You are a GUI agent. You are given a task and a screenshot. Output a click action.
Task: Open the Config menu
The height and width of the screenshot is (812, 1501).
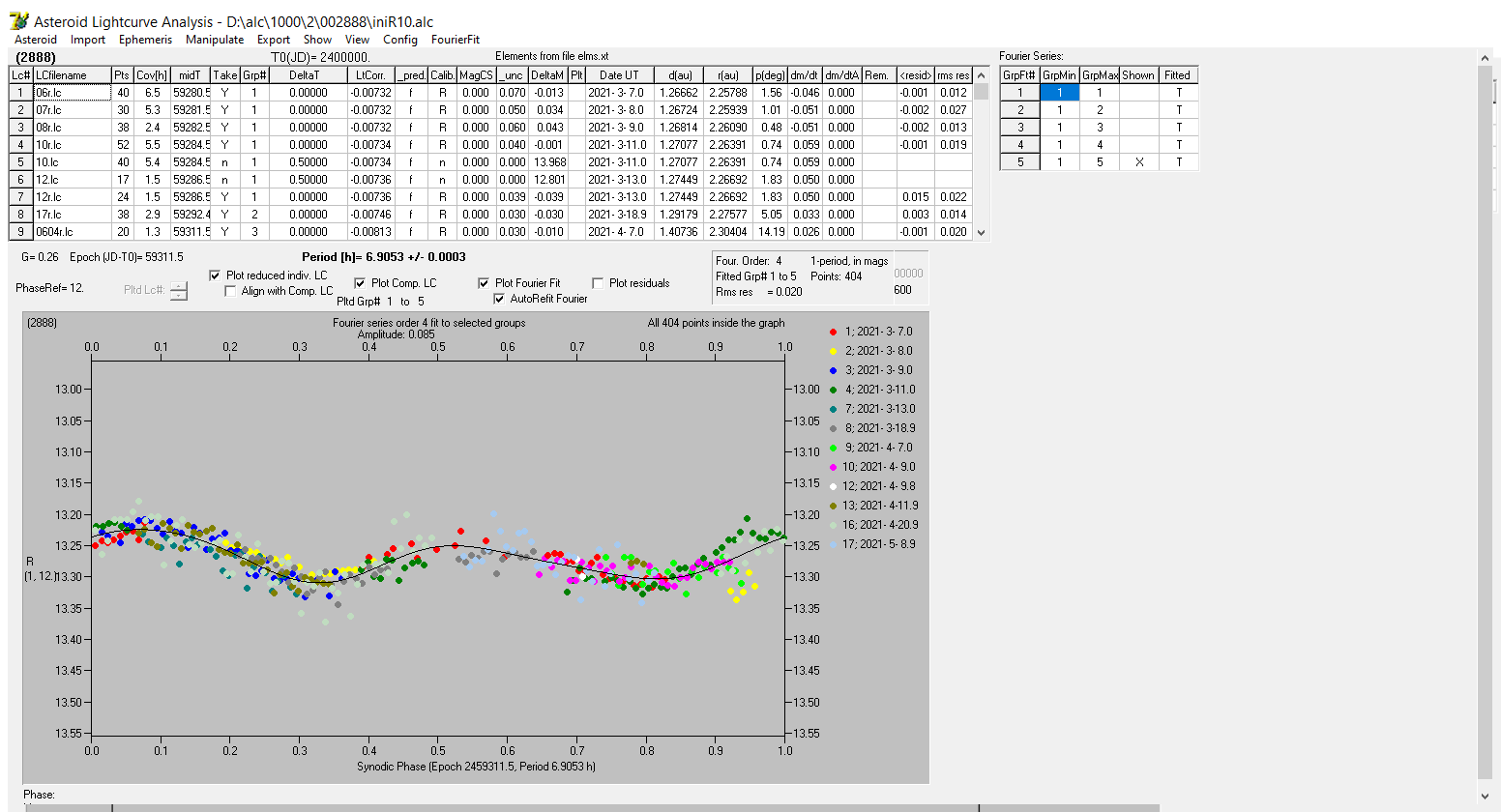point(400,40)
